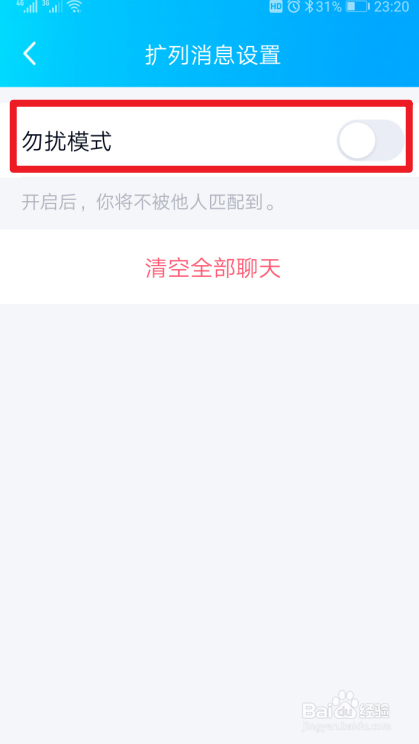
Task: Tap the 勿扰模式 label text
Action: coord(66,141)
